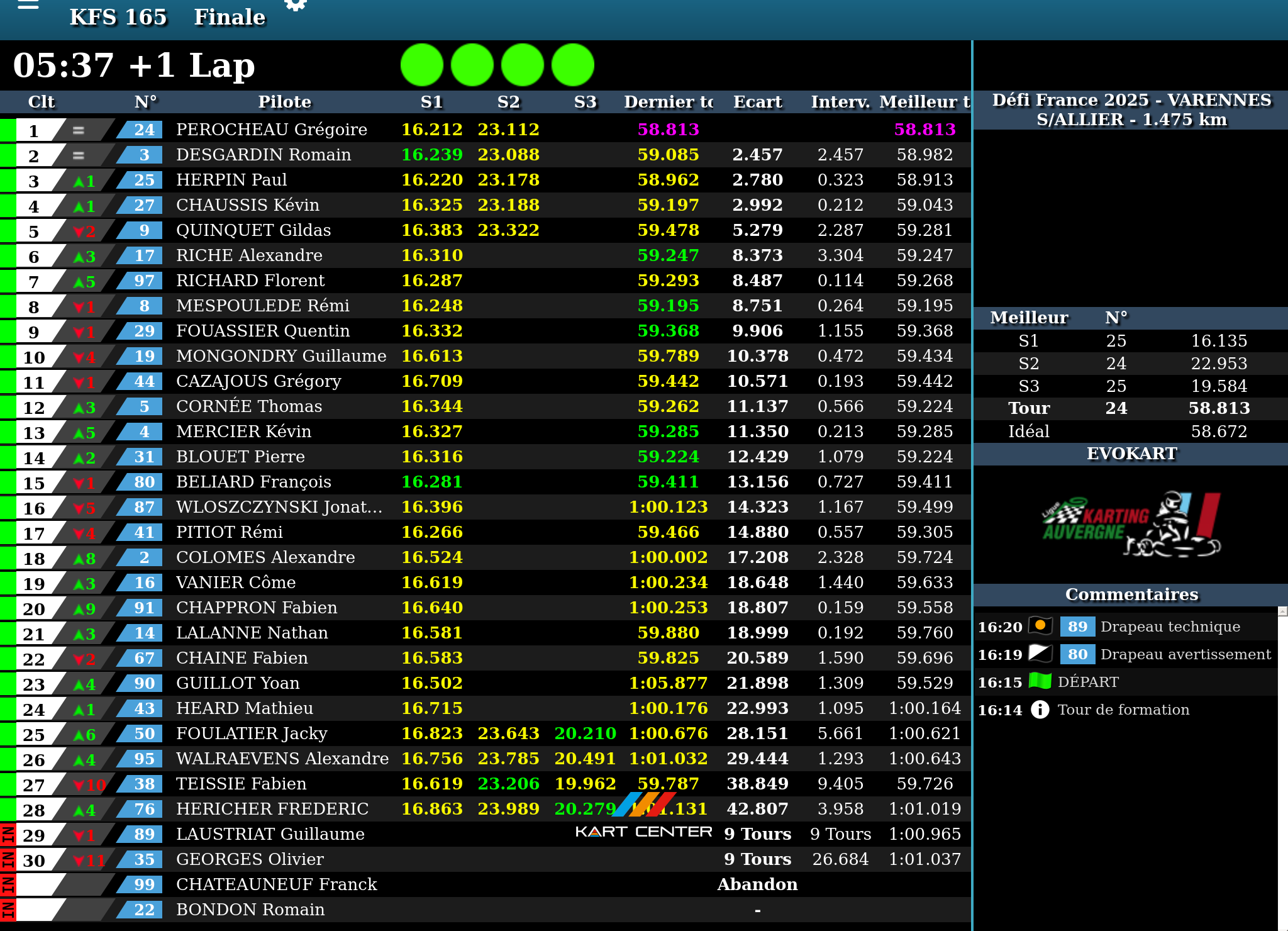Sort by Ecart column header

757,102
